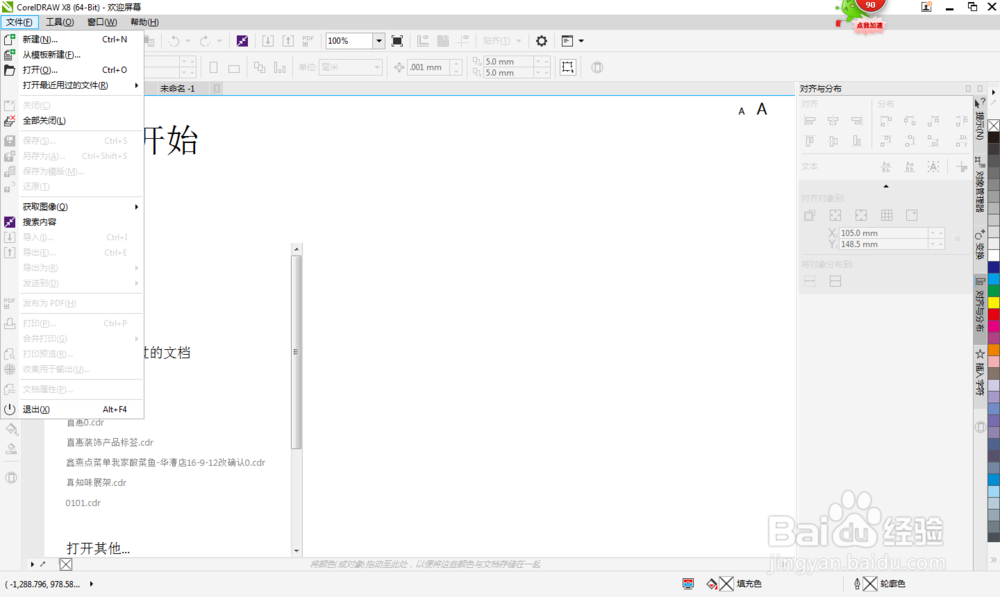Open the 提示(N) docker tab
Screen dimensions: 1000x597
(x=980, y=119)
